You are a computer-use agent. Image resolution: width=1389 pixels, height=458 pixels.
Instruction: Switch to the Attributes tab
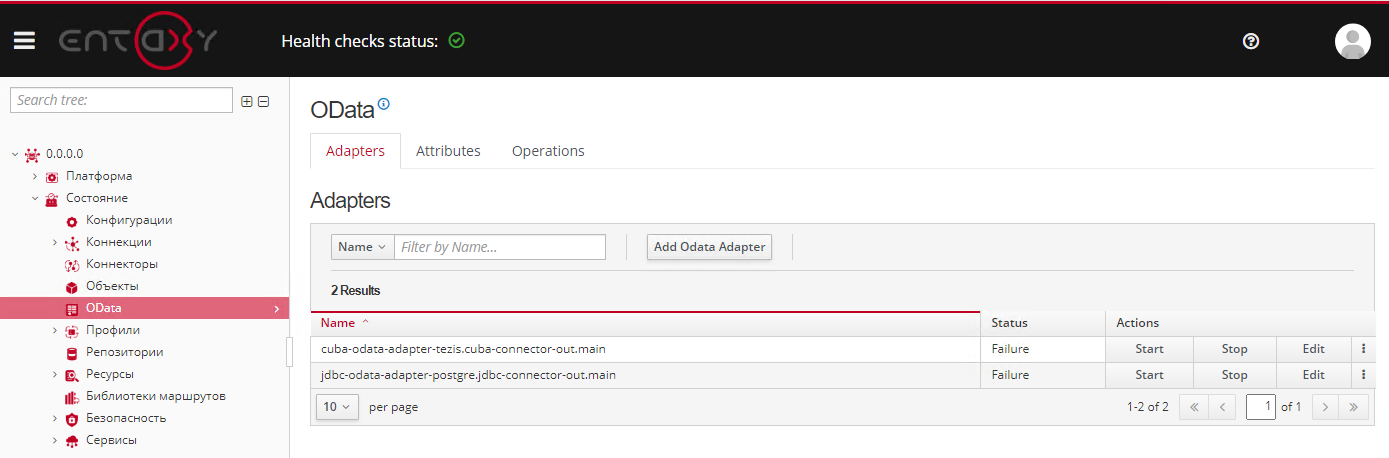448,151
